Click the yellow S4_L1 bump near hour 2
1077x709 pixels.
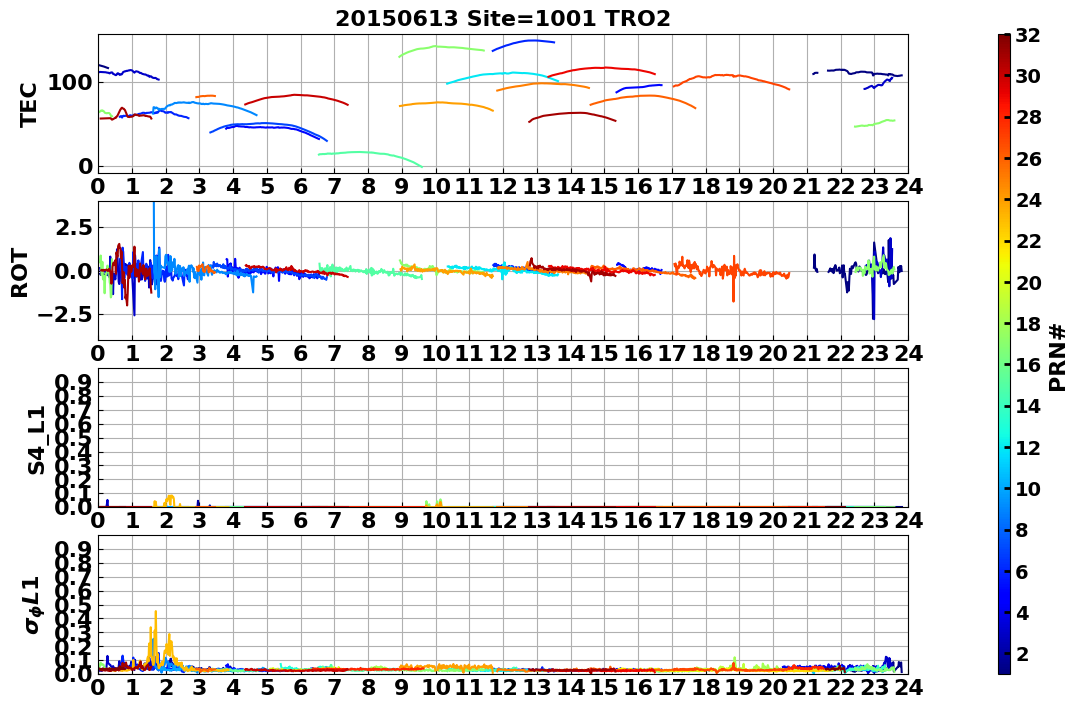click(170, 499)
